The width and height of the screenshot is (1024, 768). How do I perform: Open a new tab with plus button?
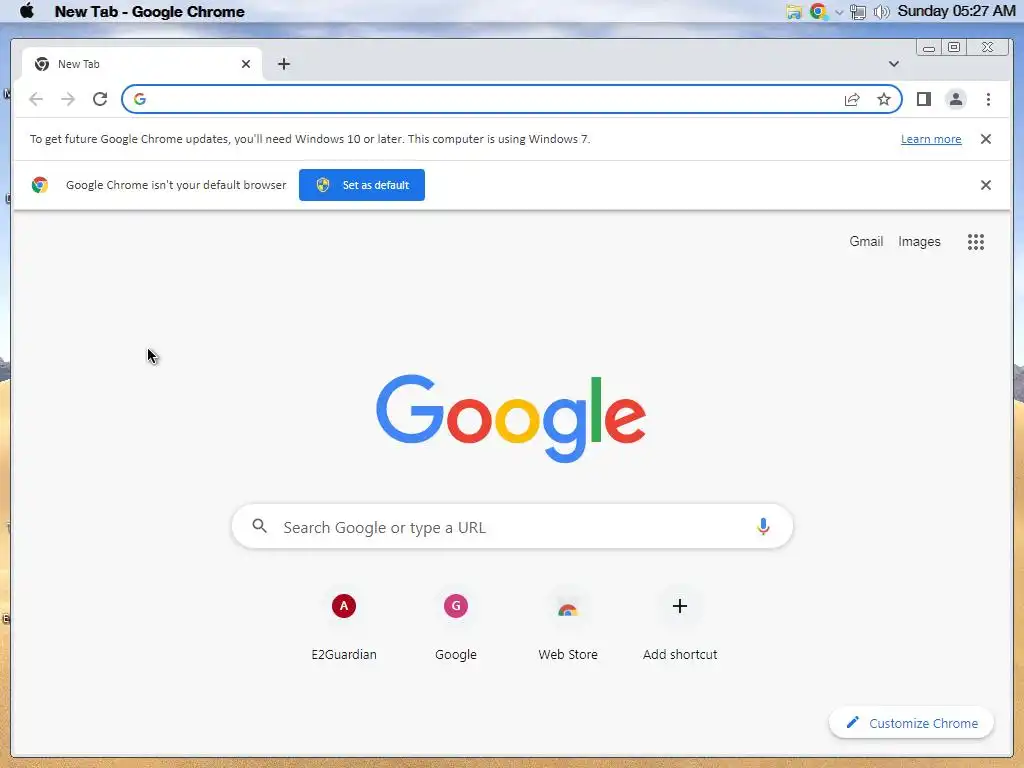pyautogui.click(x=283, y=64)
